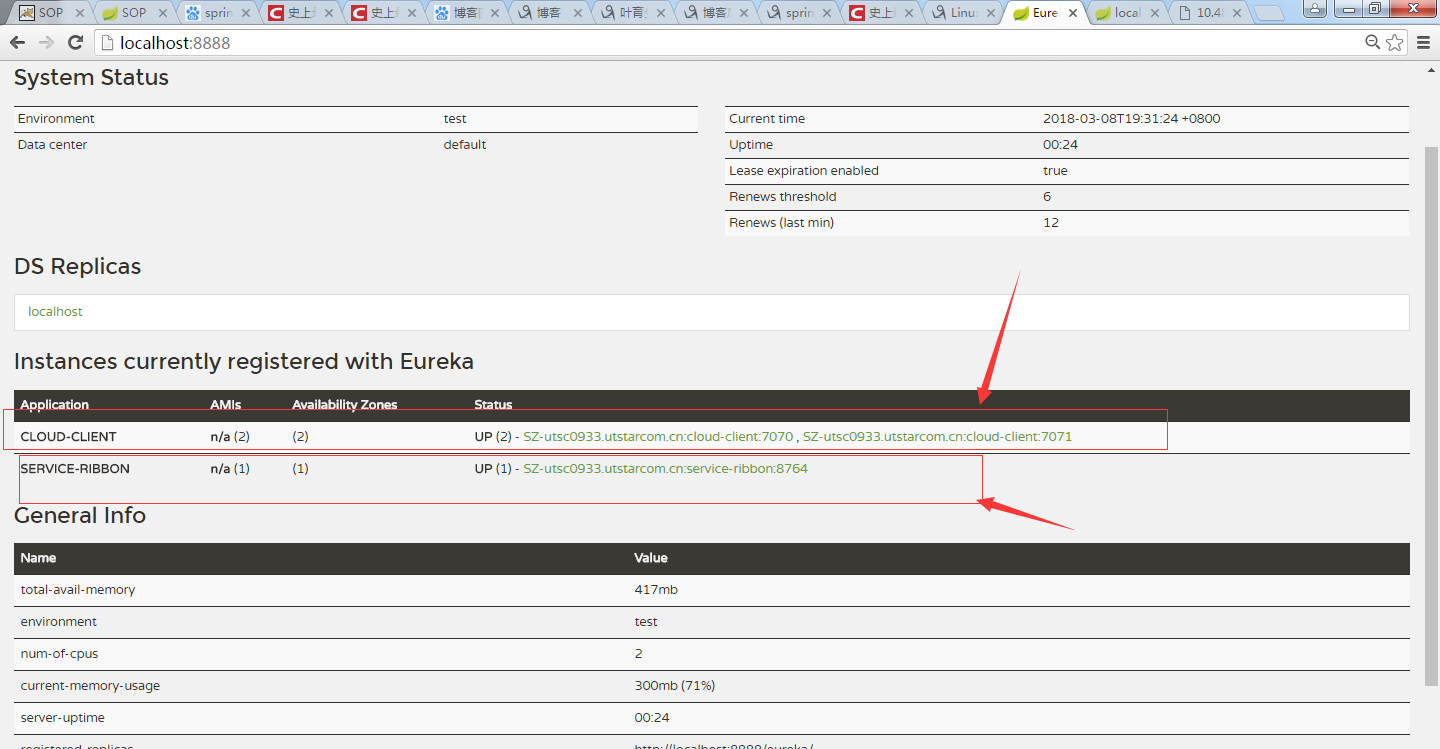Screen dimensions: 1440x749
Task: Click the server-uptime row name
Action: (x=62, y=718)
